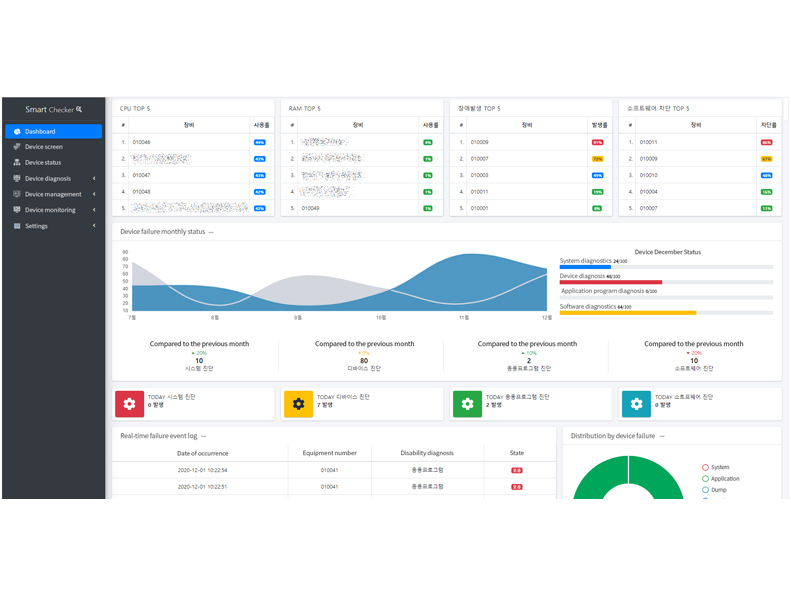Collapse the Real-time failure event log panel
Viewport: 791px width, 593px height.
[203, 436]
